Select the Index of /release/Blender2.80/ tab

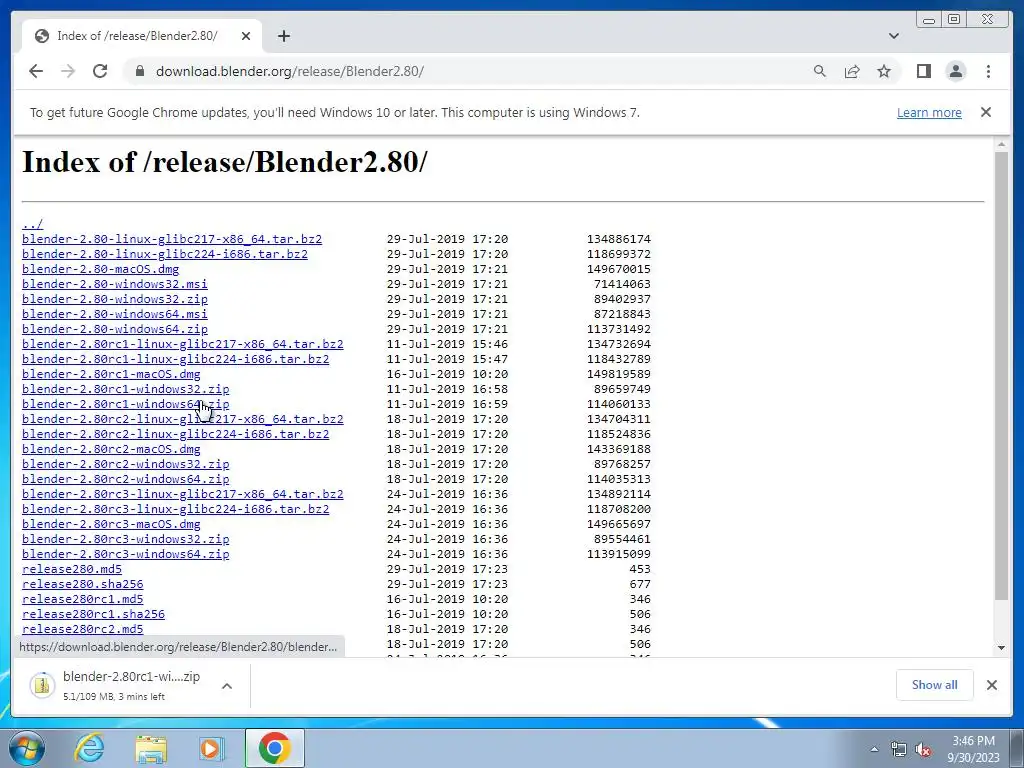pyautogui.click(x=142, y=36)
